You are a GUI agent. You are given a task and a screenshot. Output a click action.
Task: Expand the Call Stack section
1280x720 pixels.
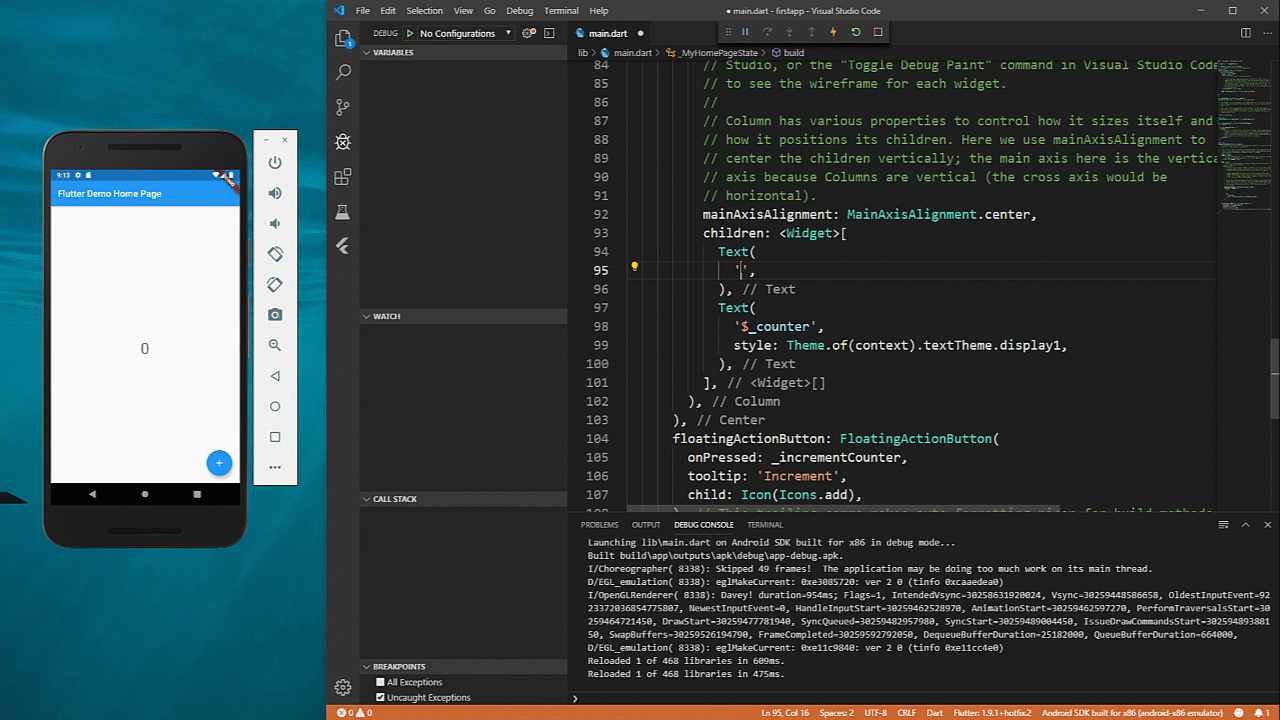[x=395, y=499]
